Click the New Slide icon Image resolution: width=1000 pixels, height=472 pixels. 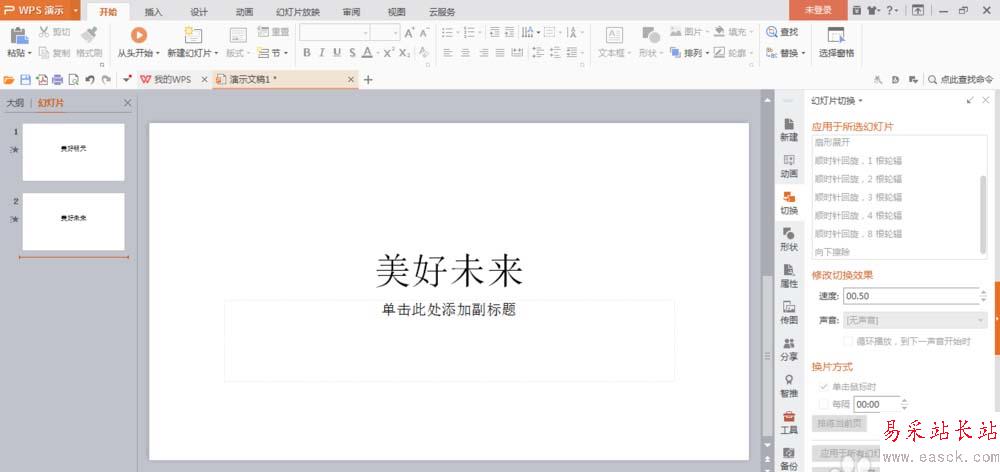[193, 35]
